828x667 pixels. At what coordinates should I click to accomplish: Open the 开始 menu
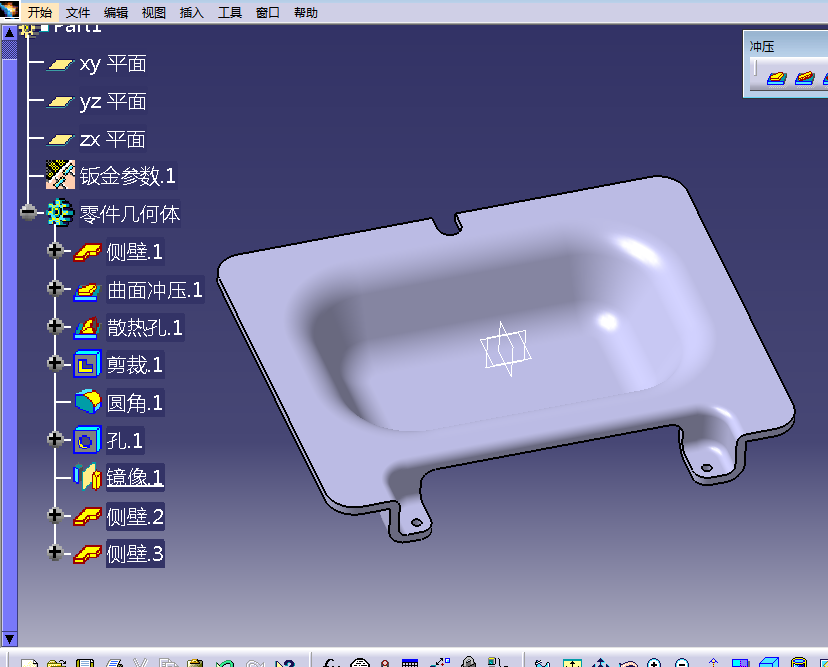click(x=40, y=13)
